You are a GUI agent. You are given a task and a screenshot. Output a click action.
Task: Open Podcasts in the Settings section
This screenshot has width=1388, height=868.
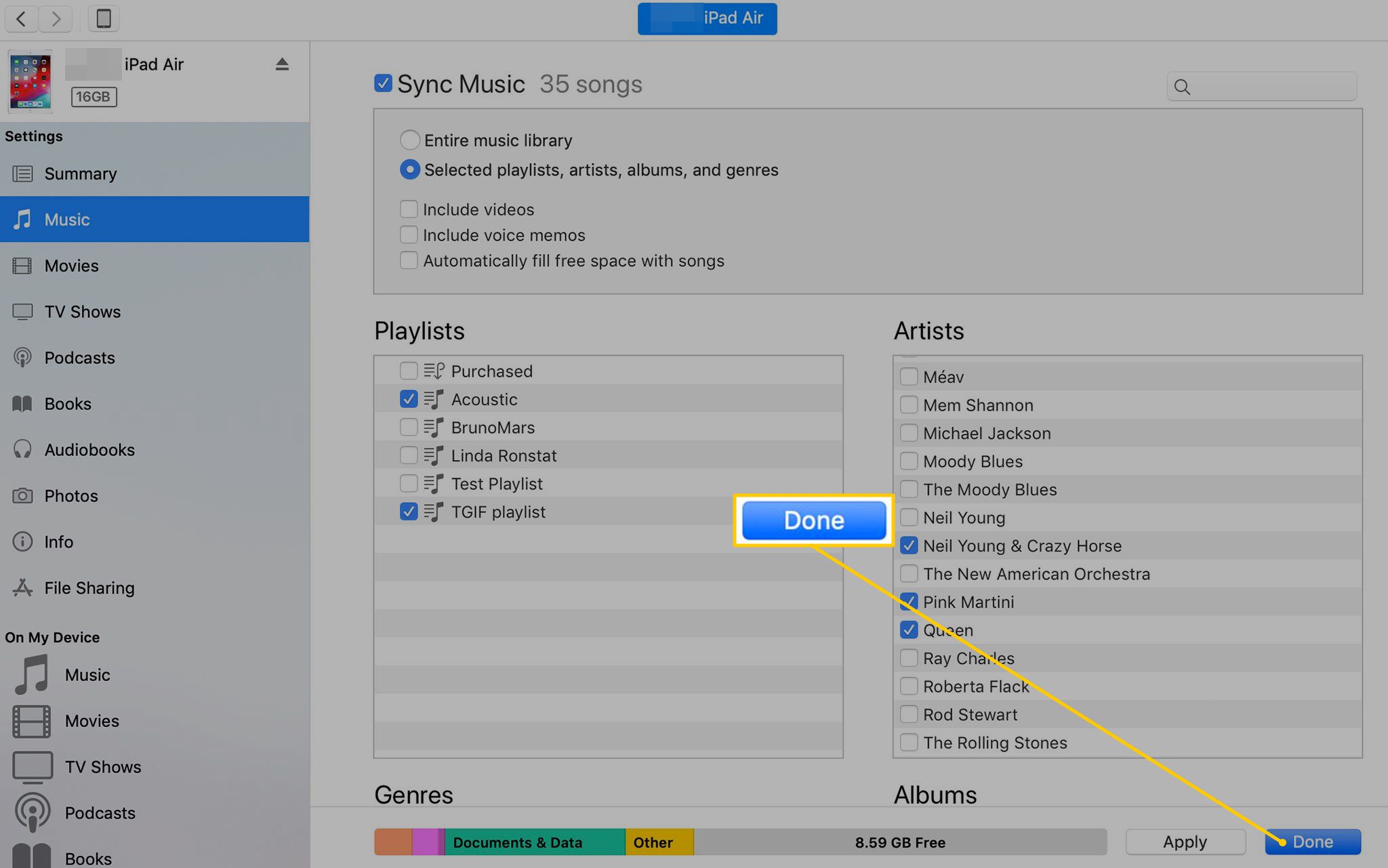[155, 358]
